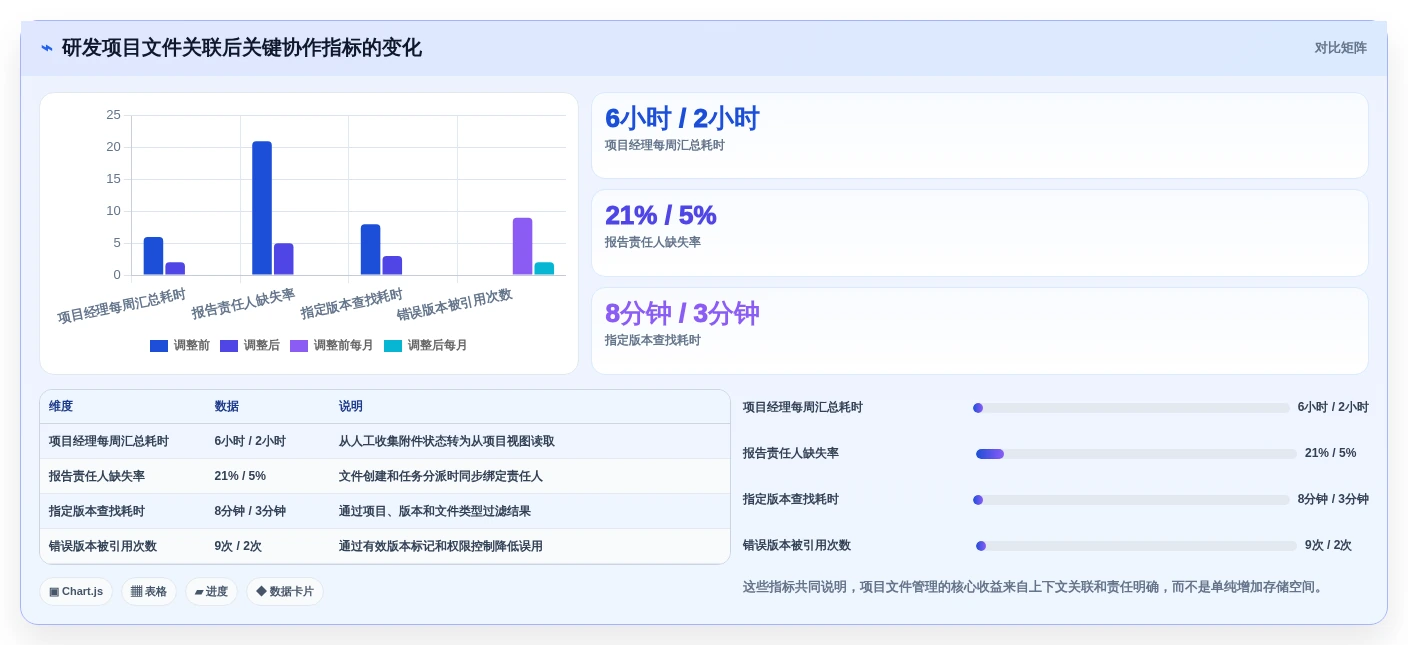Click the header icon beside the title
Viewport: 1408px width, 645px height.
(x=47, y=48)
